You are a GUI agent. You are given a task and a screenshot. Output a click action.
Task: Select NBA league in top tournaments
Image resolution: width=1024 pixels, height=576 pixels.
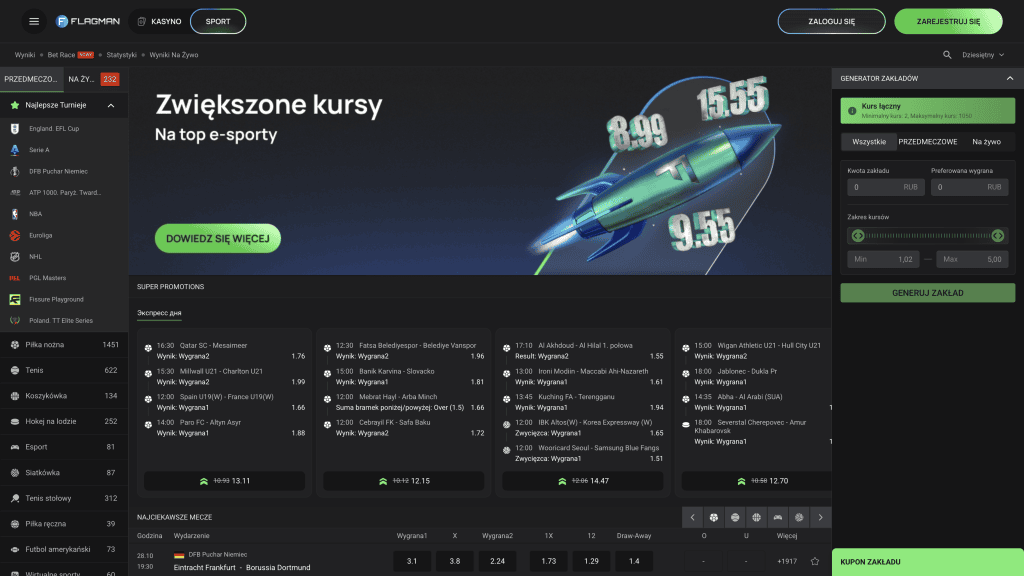[36, 214]
